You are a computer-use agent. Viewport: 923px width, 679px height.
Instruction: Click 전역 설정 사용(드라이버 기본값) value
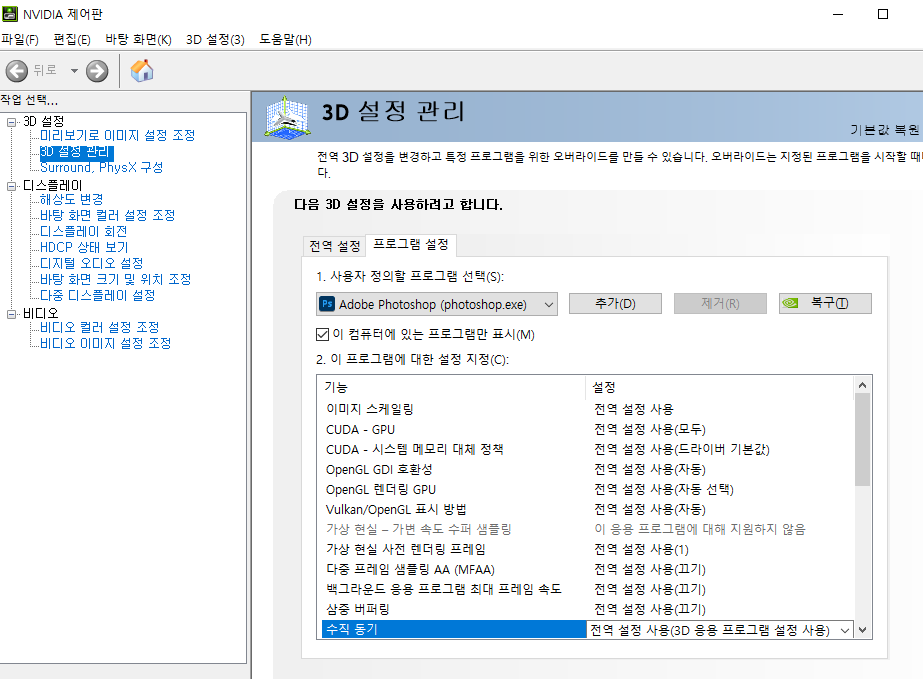(x=682, y=449)
